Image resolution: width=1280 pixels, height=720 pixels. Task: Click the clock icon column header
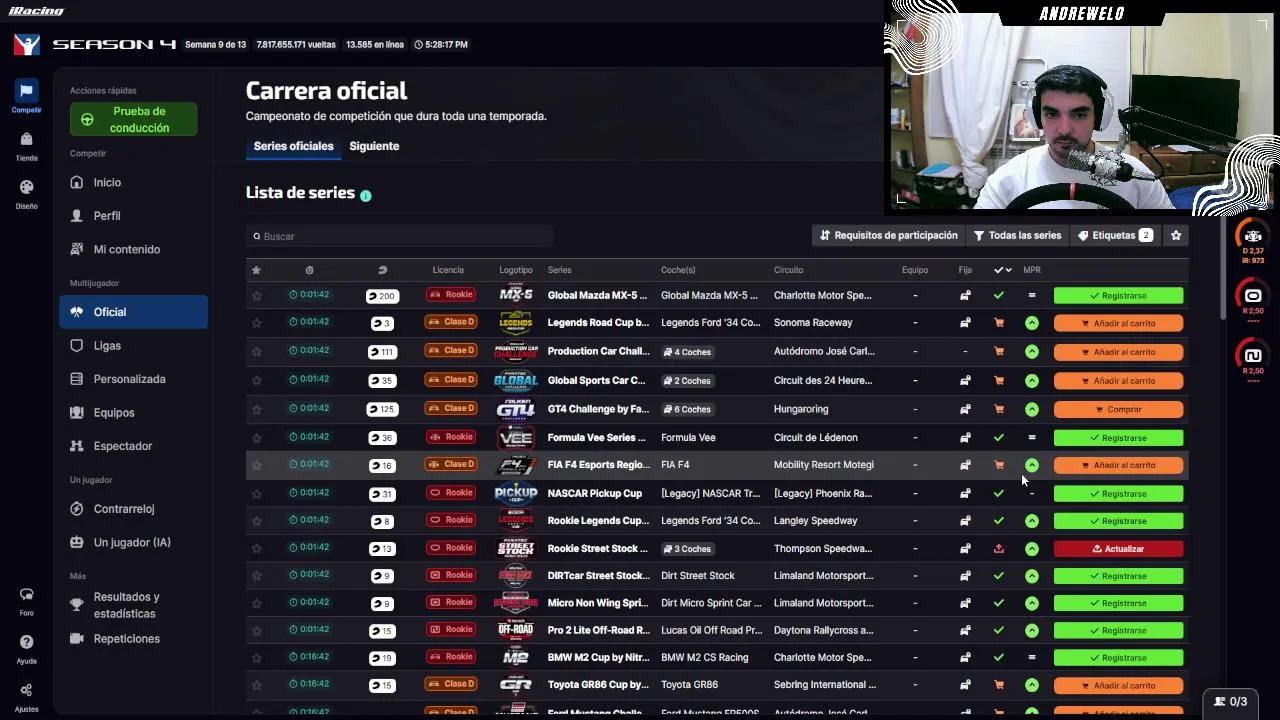click(309, 270)
